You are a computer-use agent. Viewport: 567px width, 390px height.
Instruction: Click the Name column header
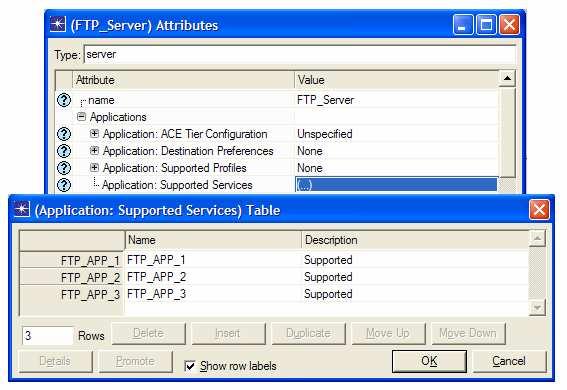[213, 240]
